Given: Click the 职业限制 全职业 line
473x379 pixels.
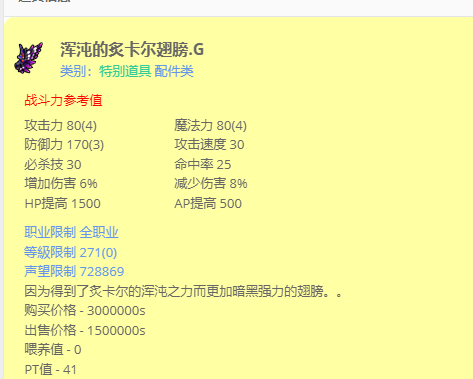Looking at the screenshot, I should 71,232.
